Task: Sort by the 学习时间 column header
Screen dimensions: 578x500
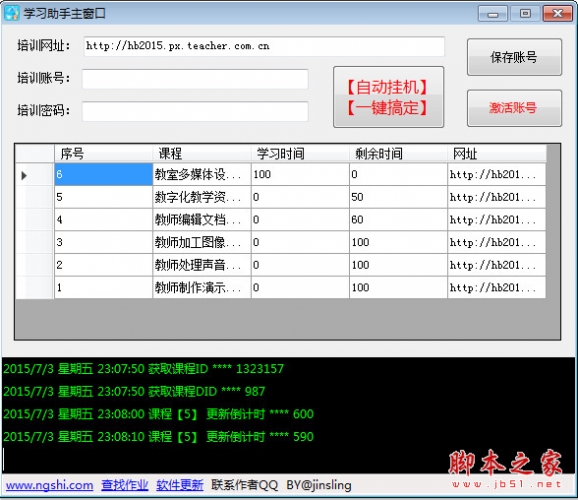Action: 300,154
